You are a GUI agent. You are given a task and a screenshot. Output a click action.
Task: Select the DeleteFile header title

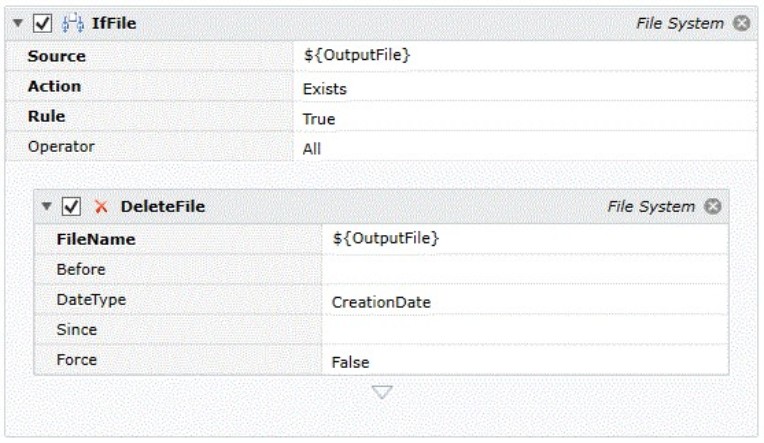163,207
